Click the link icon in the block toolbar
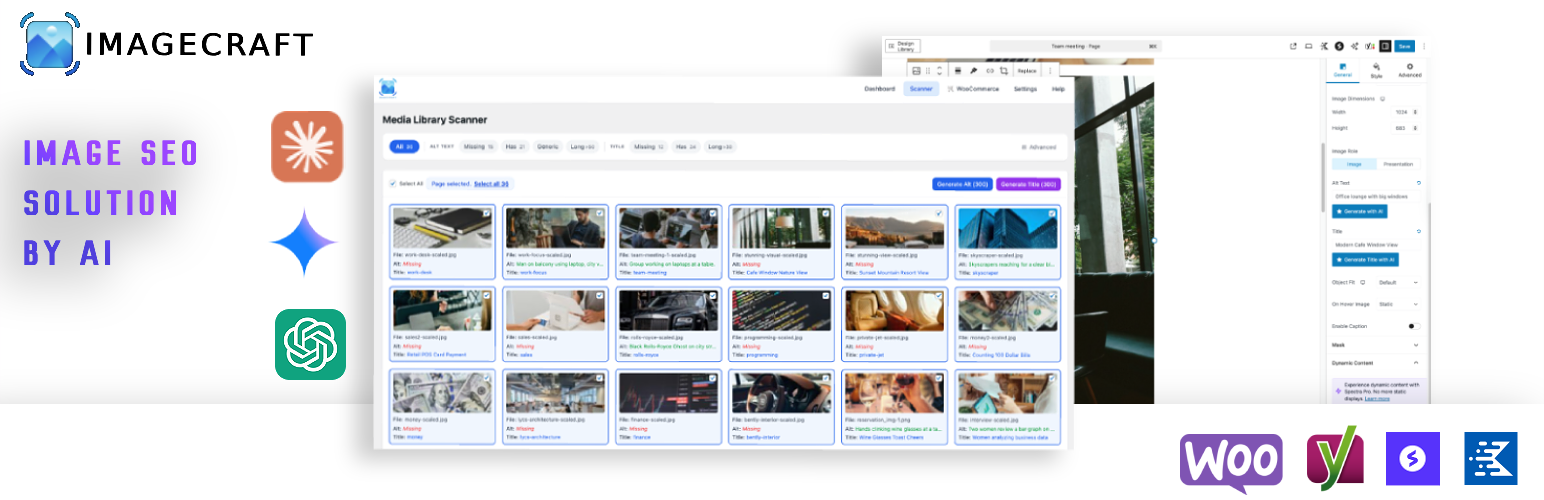 [990, 71]
